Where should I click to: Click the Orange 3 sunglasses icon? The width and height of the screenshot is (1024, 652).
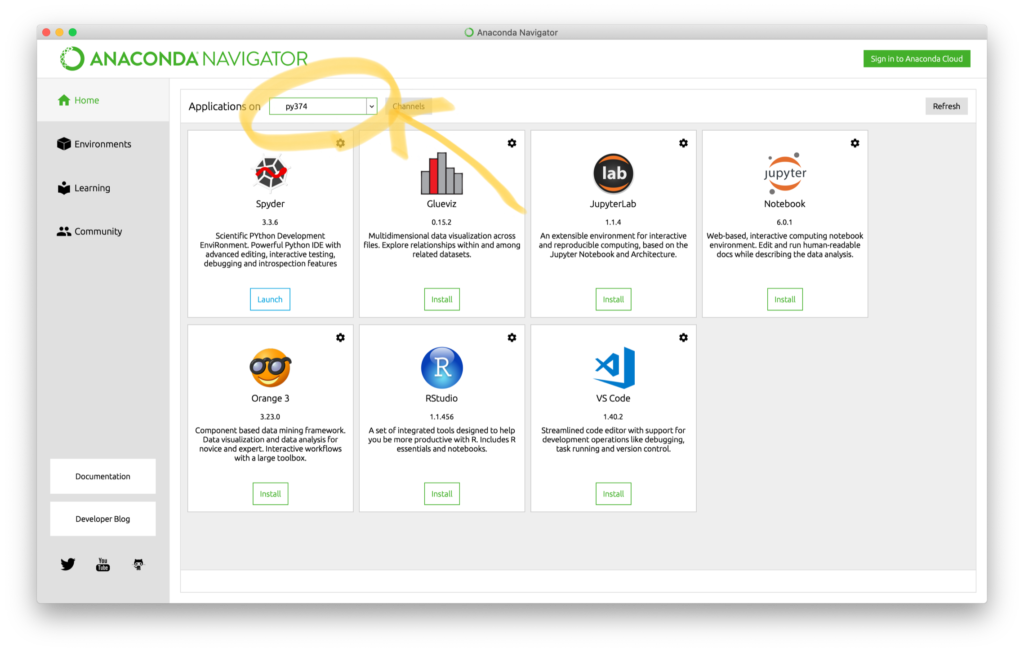point(270,368)
